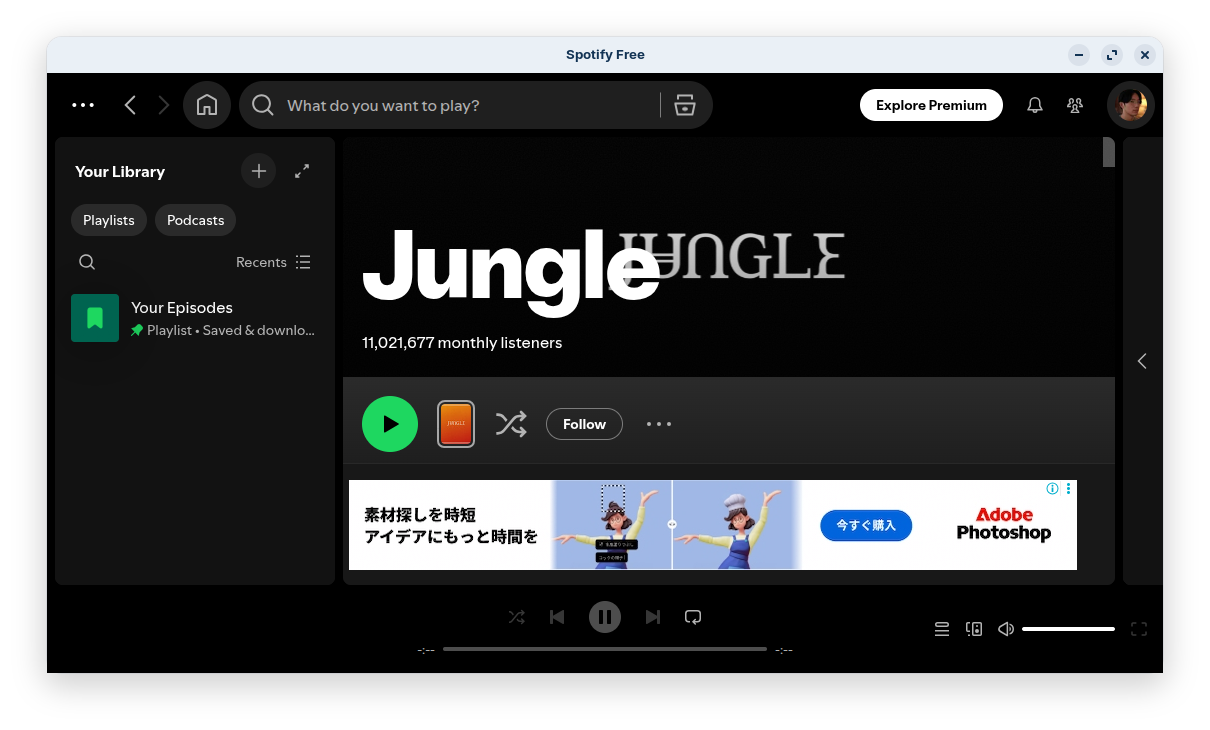Skip to the next track
This screenshot has width=1210, height=730.
(653, 617)
